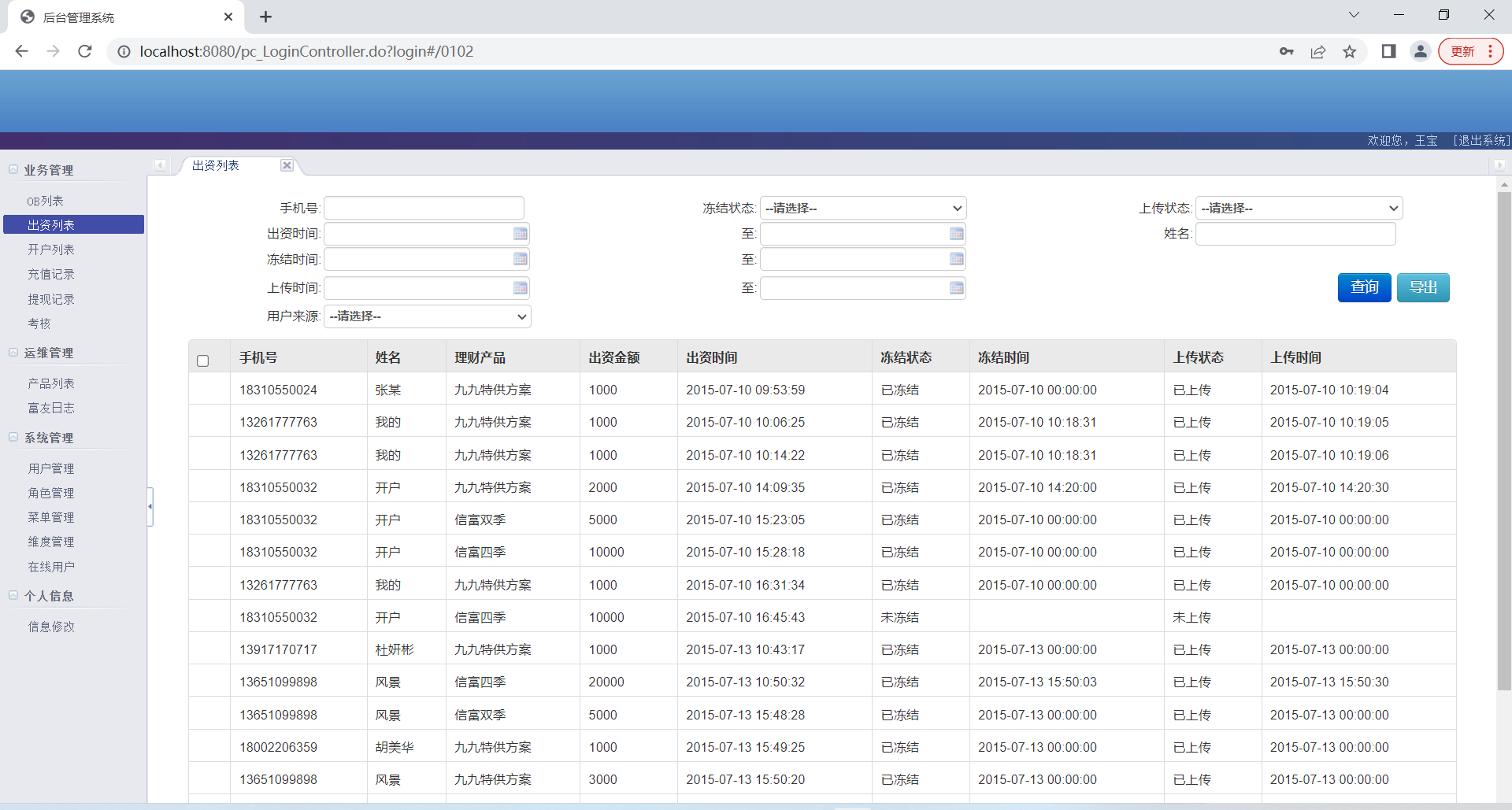Image resolution: width=1512 pixels, height=810 pixels.
Task: Go back in browser history
Action: point(22,51)
